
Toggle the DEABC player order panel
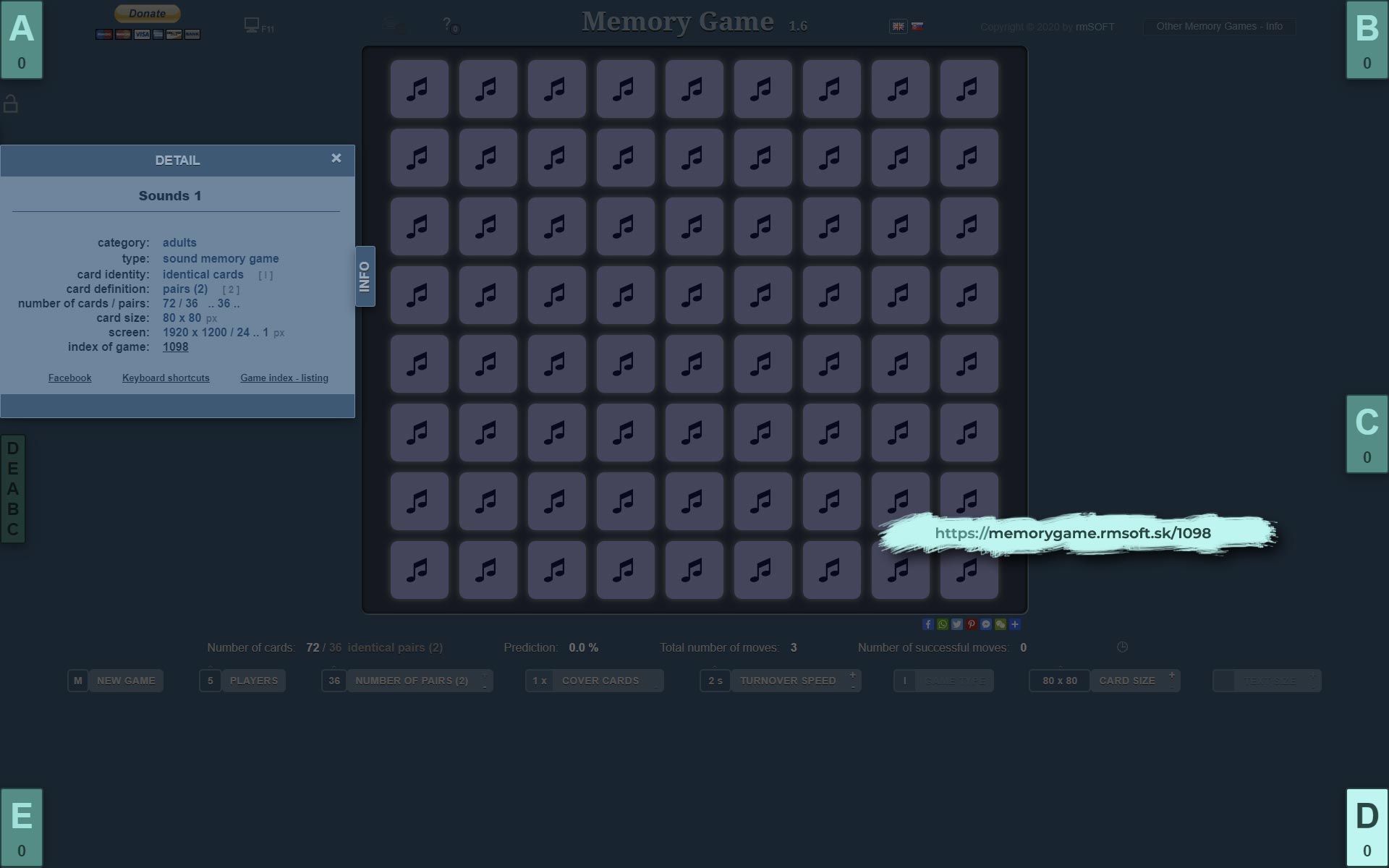tap(13, 488)
